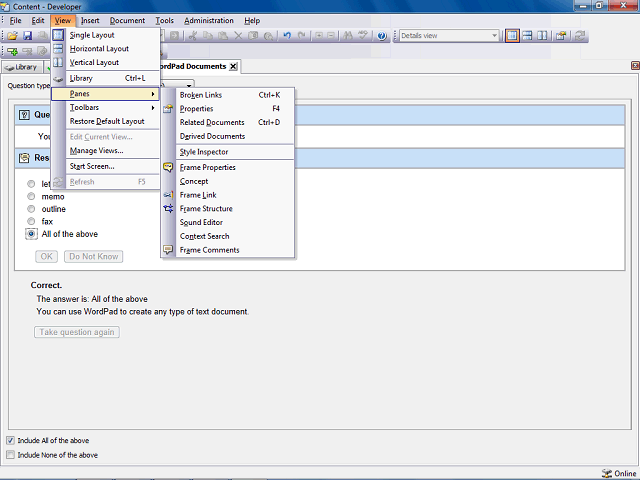Click the Find binoculars toolbar icon
640x480 pixels.
pyautogui.click(x=348, y=36)
